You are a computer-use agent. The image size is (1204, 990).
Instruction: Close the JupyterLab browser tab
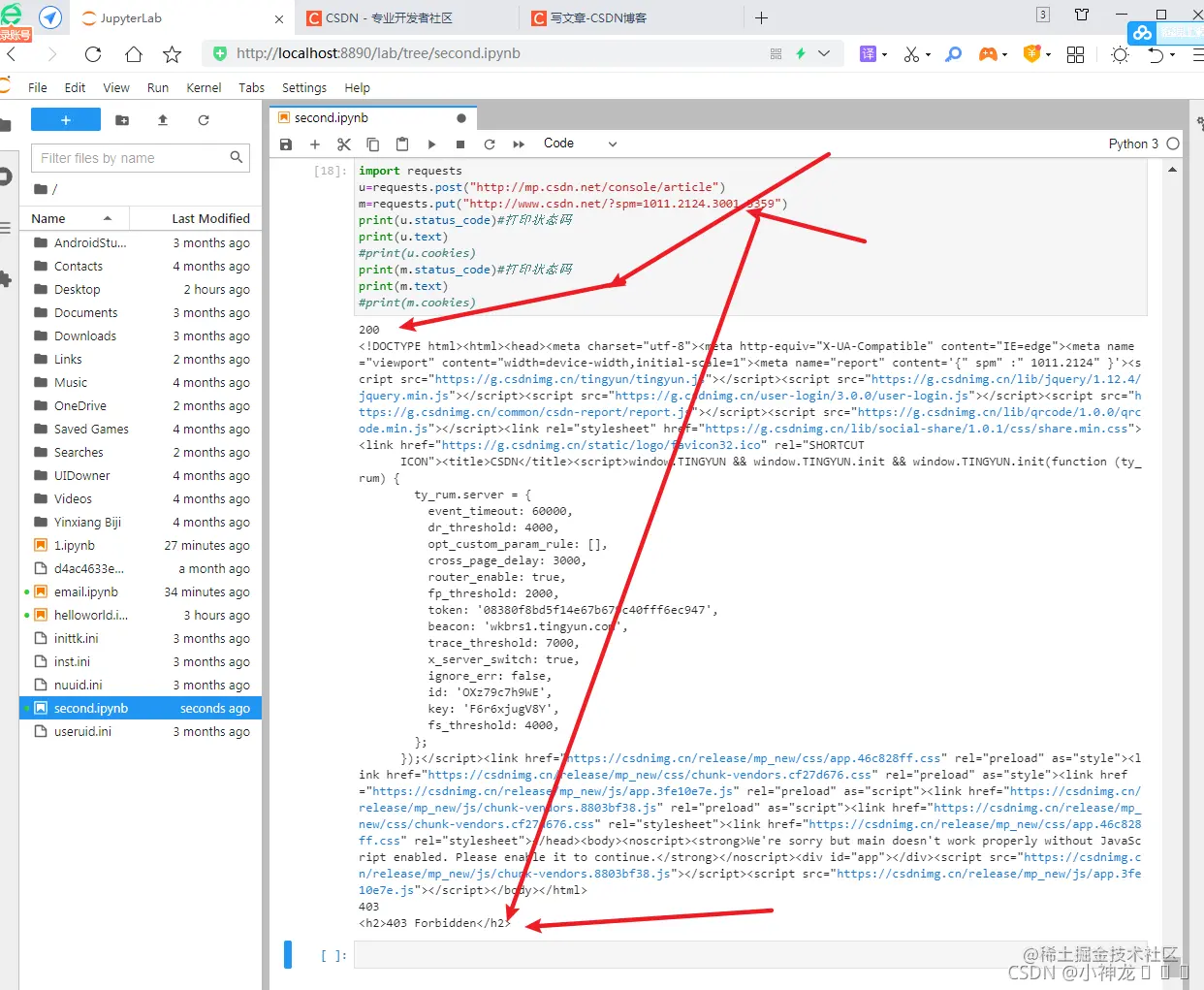279,18
